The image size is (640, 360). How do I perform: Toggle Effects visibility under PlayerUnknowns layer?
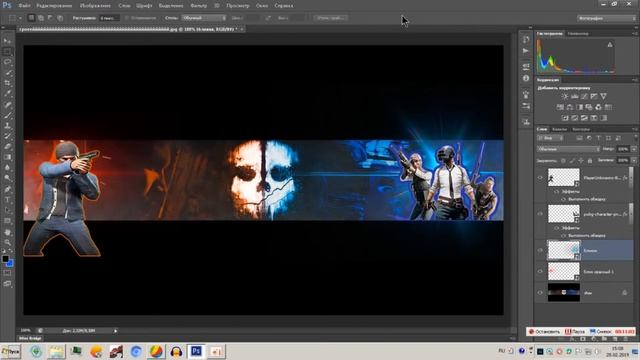pyautogui.click(x=557, y=191)
